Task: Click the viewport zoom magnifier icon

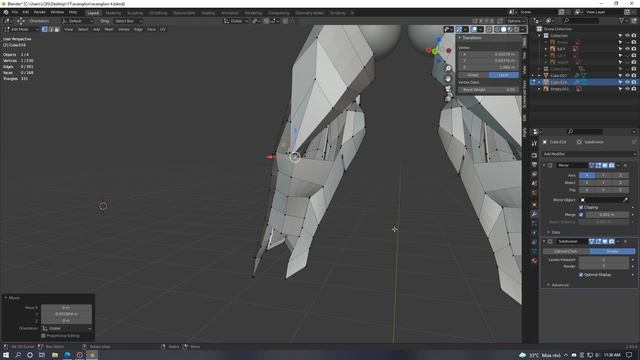Action: pyautogui.click(x=448, y=69)
